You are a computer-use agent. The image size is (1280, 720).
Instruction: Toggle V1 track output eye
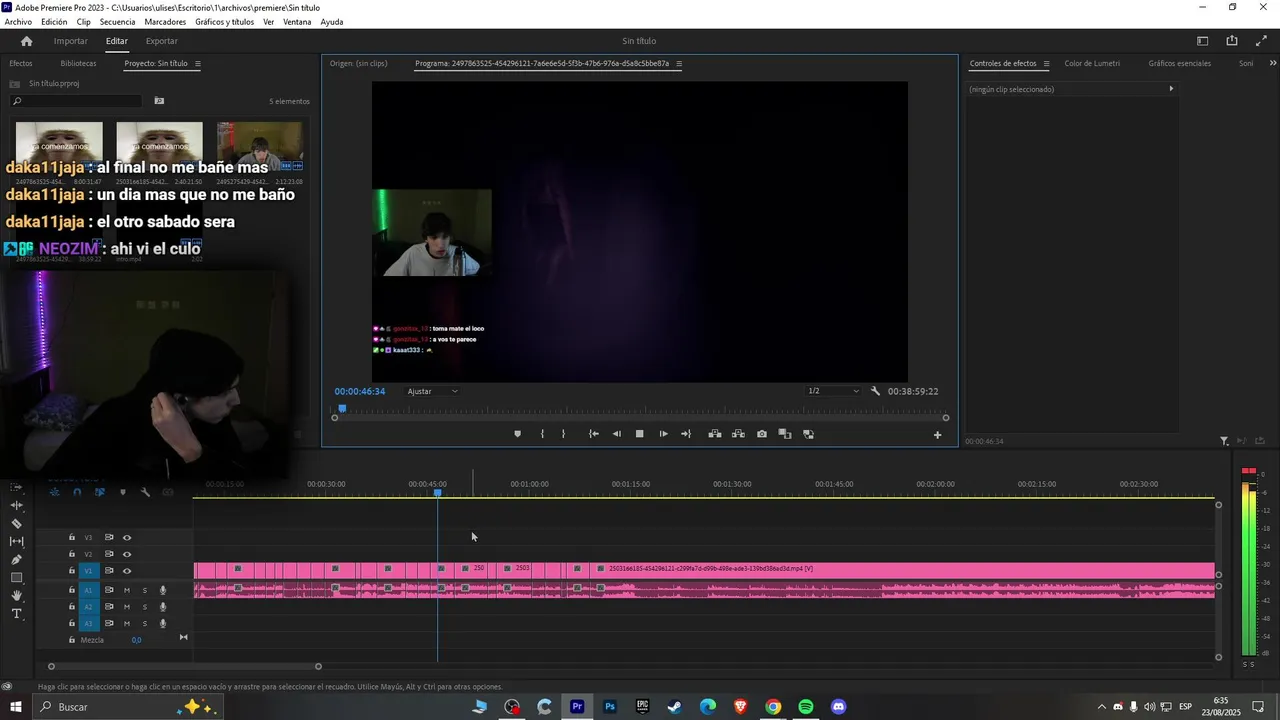tap(127, 571)
